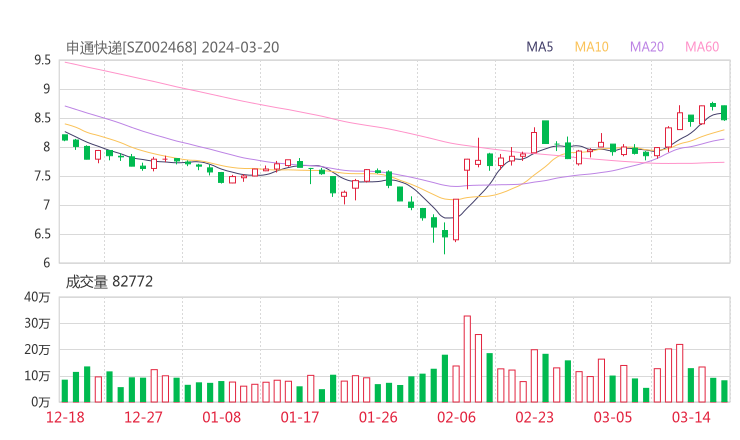Screen dimensions: 740x440
Task: Select the tallest red volume bar above 30万
Action: pos(467,359)
